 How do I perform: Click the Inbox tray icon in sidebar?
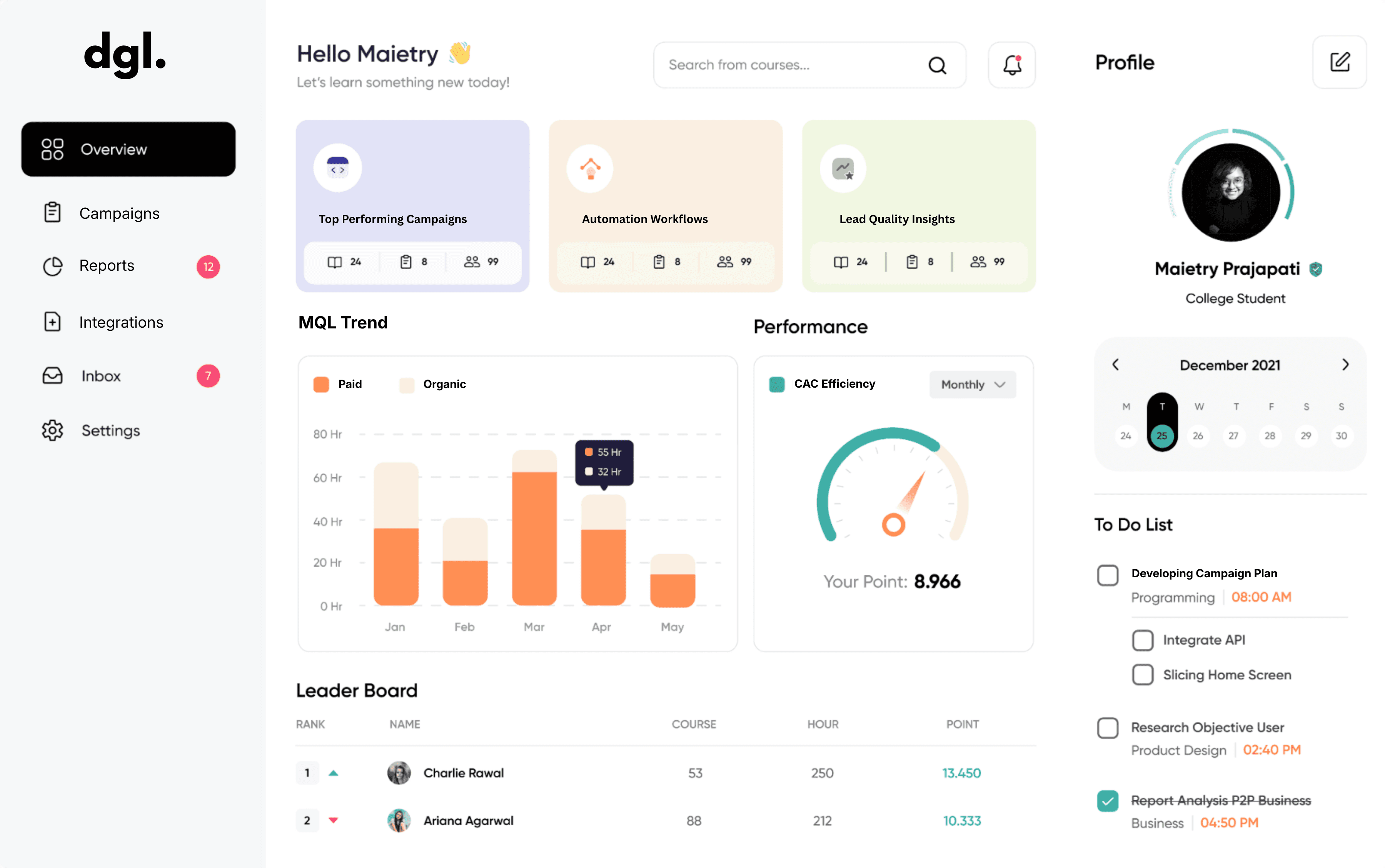click(x=52, y=375)
